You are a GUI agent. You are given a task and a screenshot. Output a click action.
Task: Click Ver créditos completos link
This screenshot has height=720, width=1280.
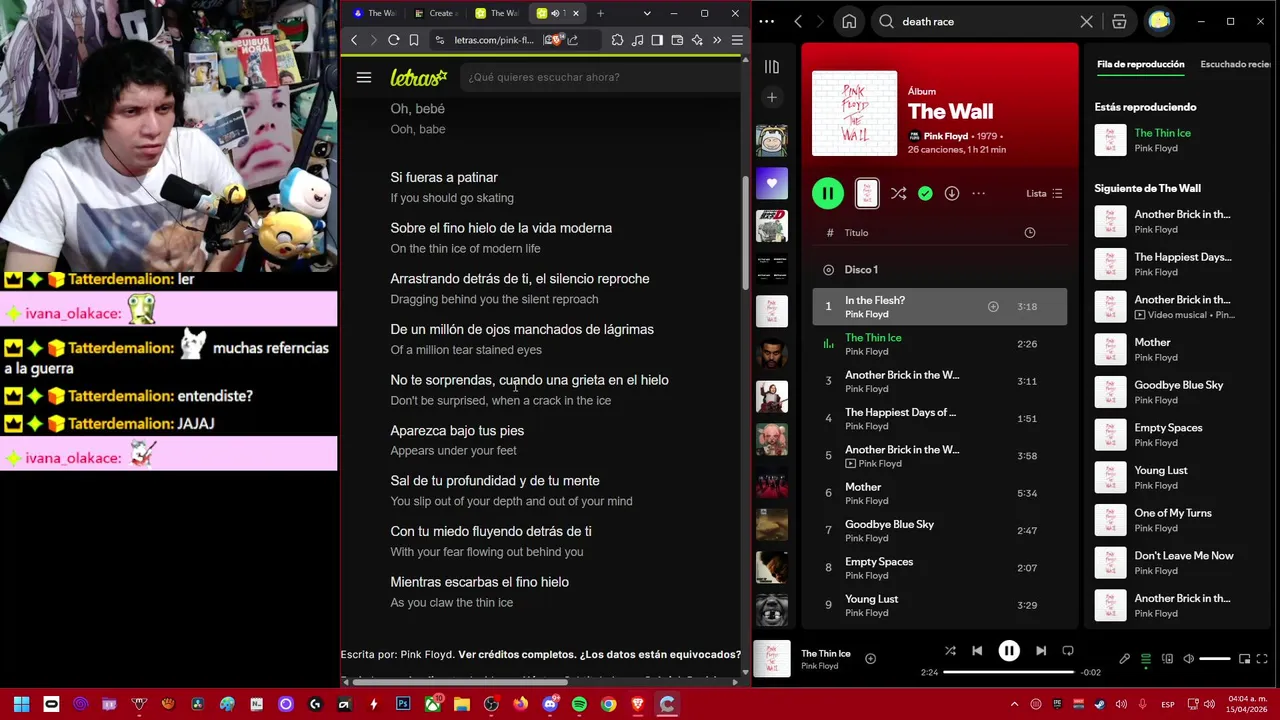pyautogui.click(x=516, y=654)
